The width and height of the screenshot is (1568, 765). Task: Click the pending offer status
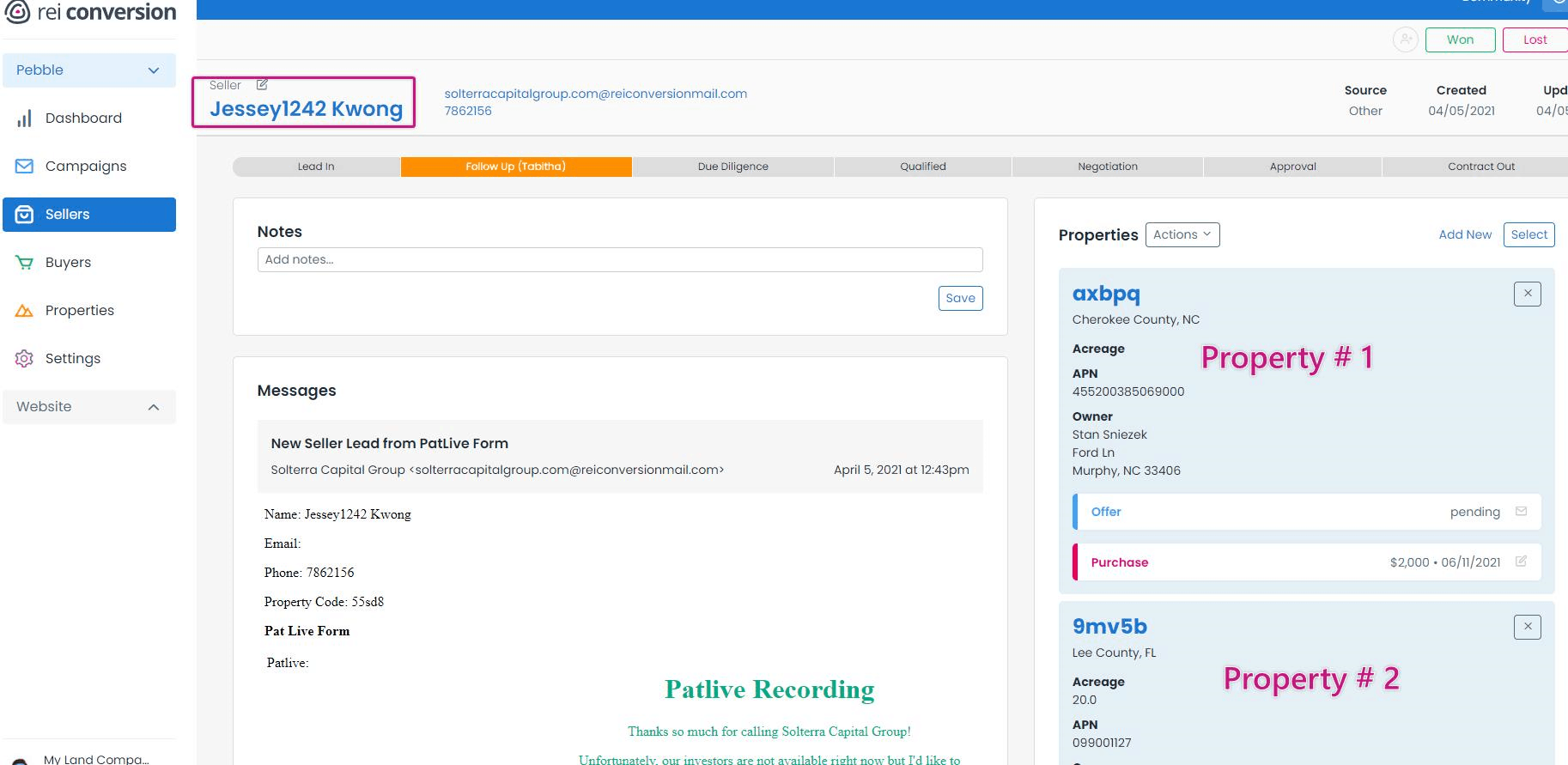[1475, 512]
